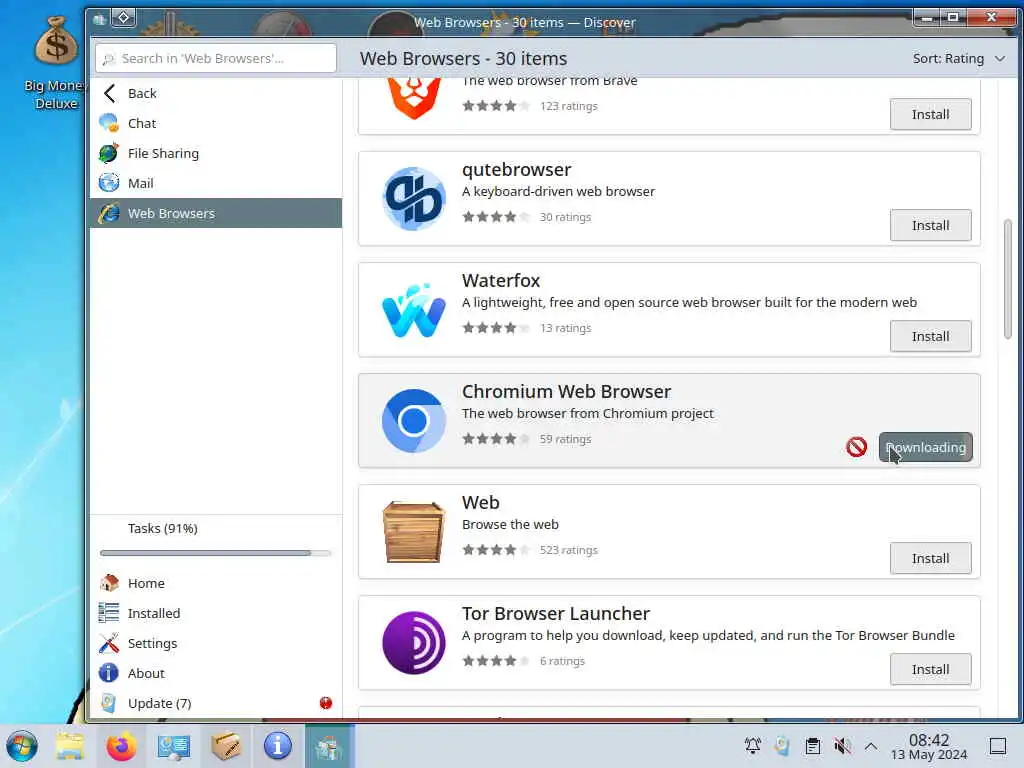Select the Web Browsers category
Image resolution: width=1024 pixels, height=768 pixels.
pyautogui.click(x=216, y=213)
